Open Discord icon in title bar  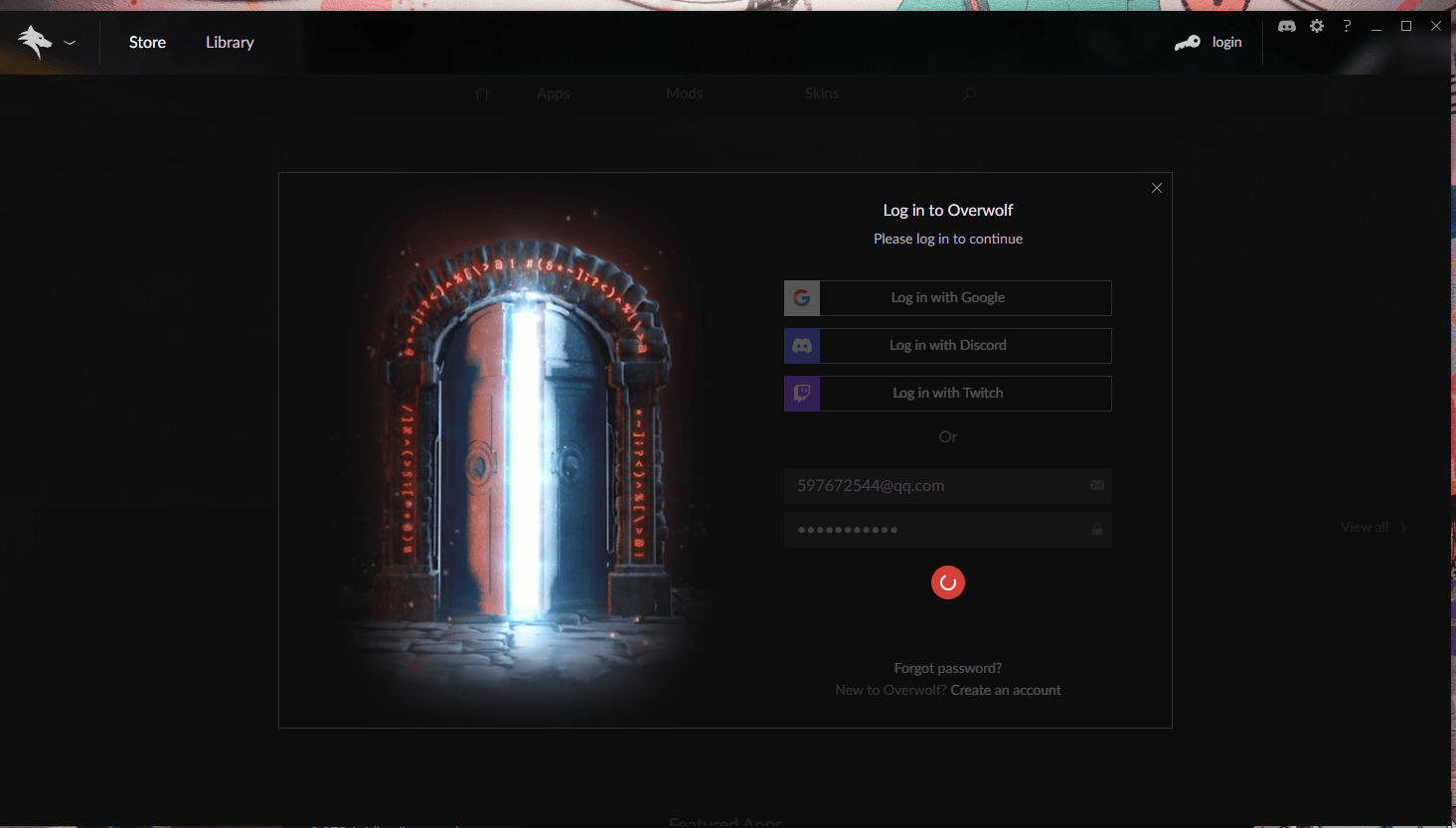click(1286, 26)
